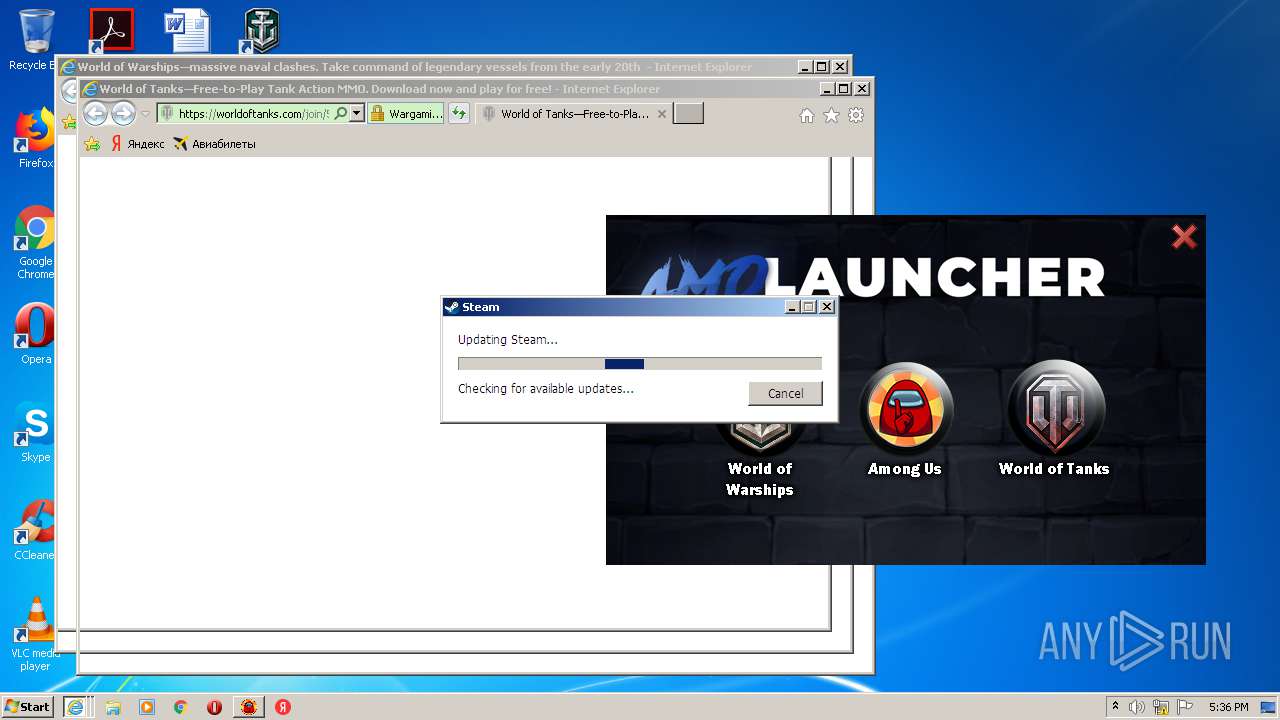The width and height of the screenshot is (1280, 720).
Task: Open Favorites star in Internet Explorer
Action: click(x=831, y=116)
